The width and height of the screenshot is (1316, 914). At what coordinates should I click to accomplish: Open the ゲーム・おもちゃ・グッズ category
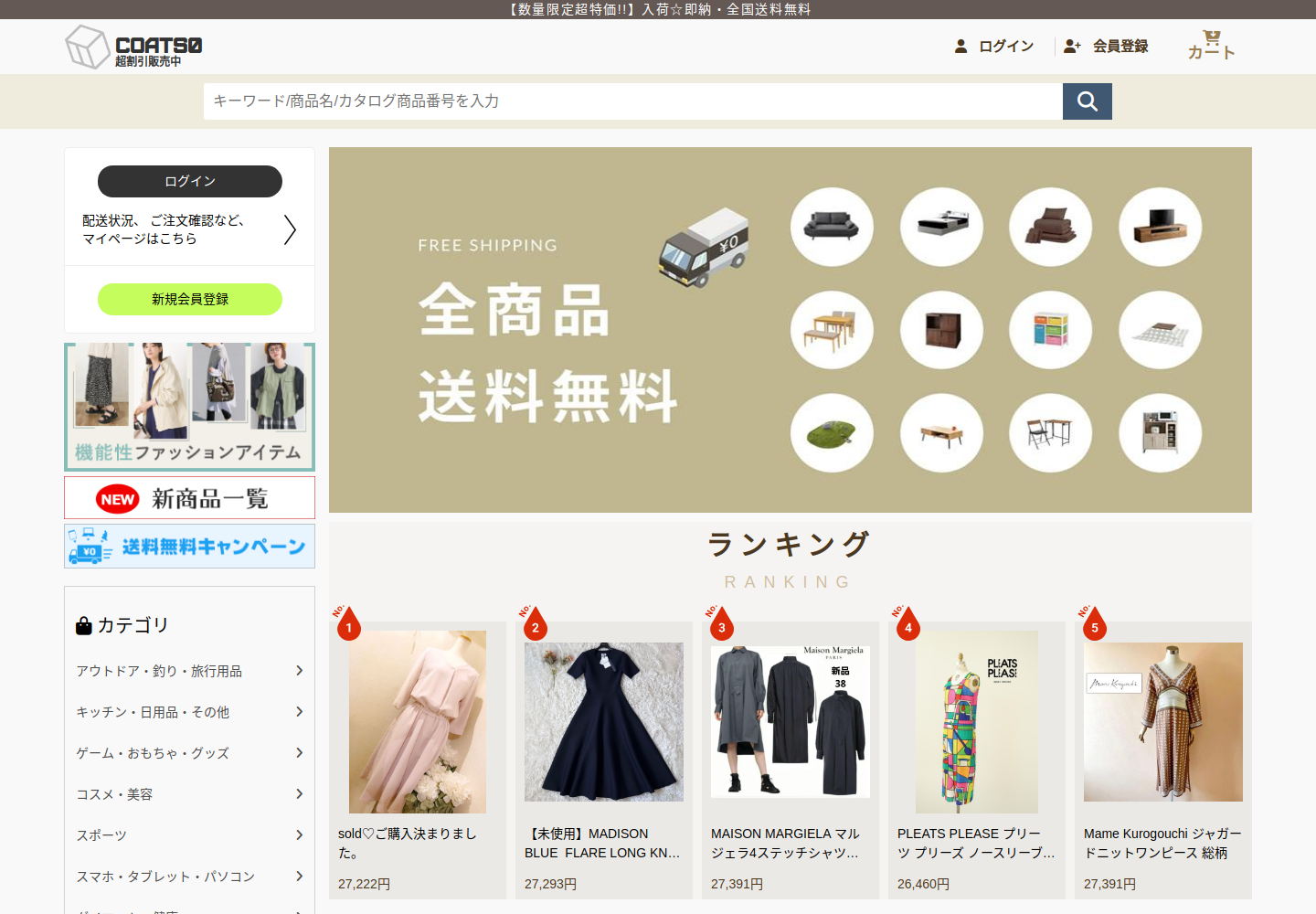pyautogui.click(x=153, y=753)
